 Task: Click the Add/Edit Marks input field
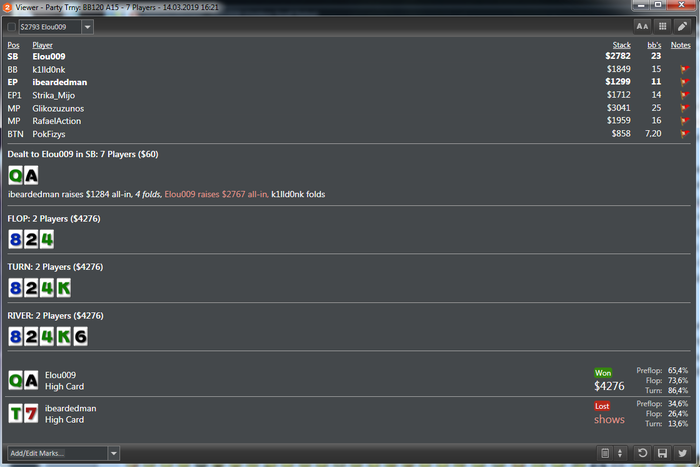point(57,453)
